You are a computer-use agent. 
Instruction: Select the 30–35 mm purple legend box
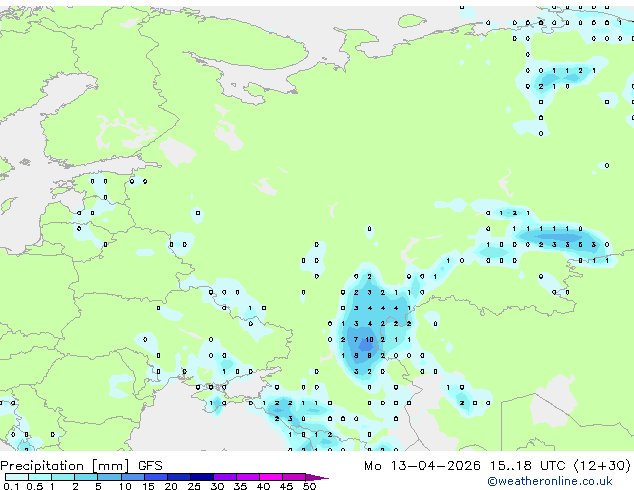225,477
